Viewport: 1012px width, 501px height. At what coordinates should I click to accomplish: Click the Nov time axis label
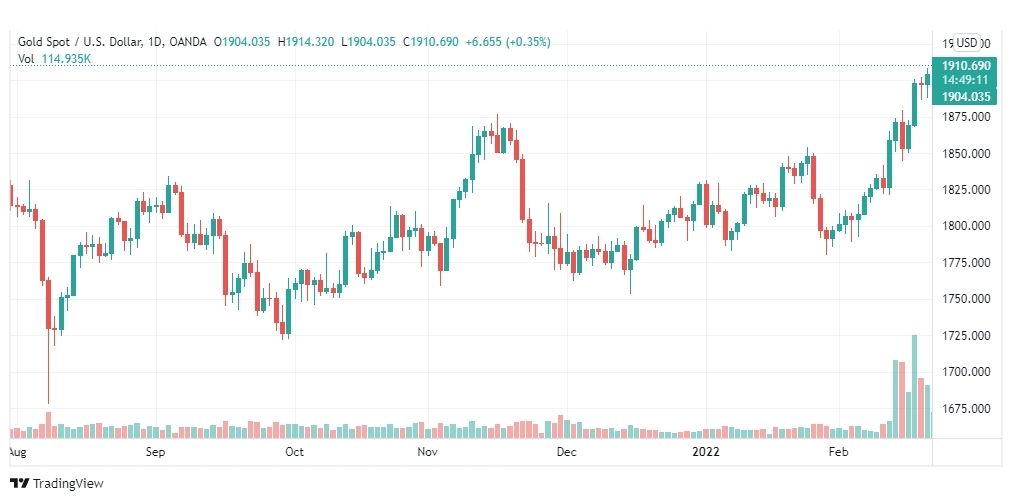pyautogui.click(x=428, y=452)
